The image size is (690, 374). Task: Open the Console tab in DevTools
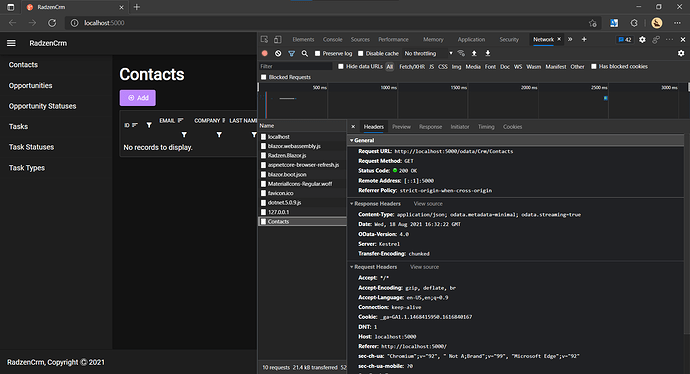332,40
